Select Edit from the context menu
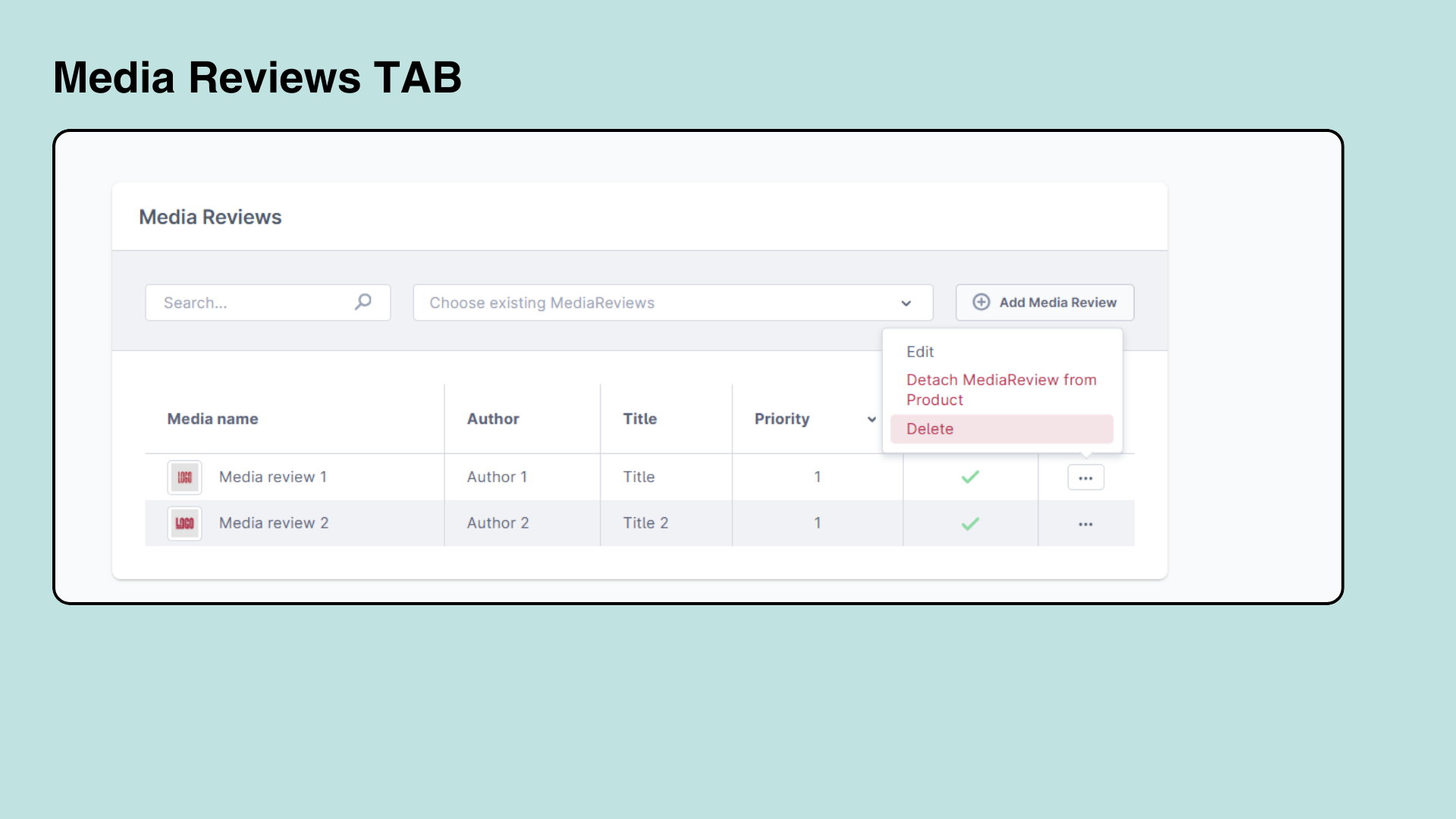Screen dimensions: 1456x819 click(x=920, y=352)
